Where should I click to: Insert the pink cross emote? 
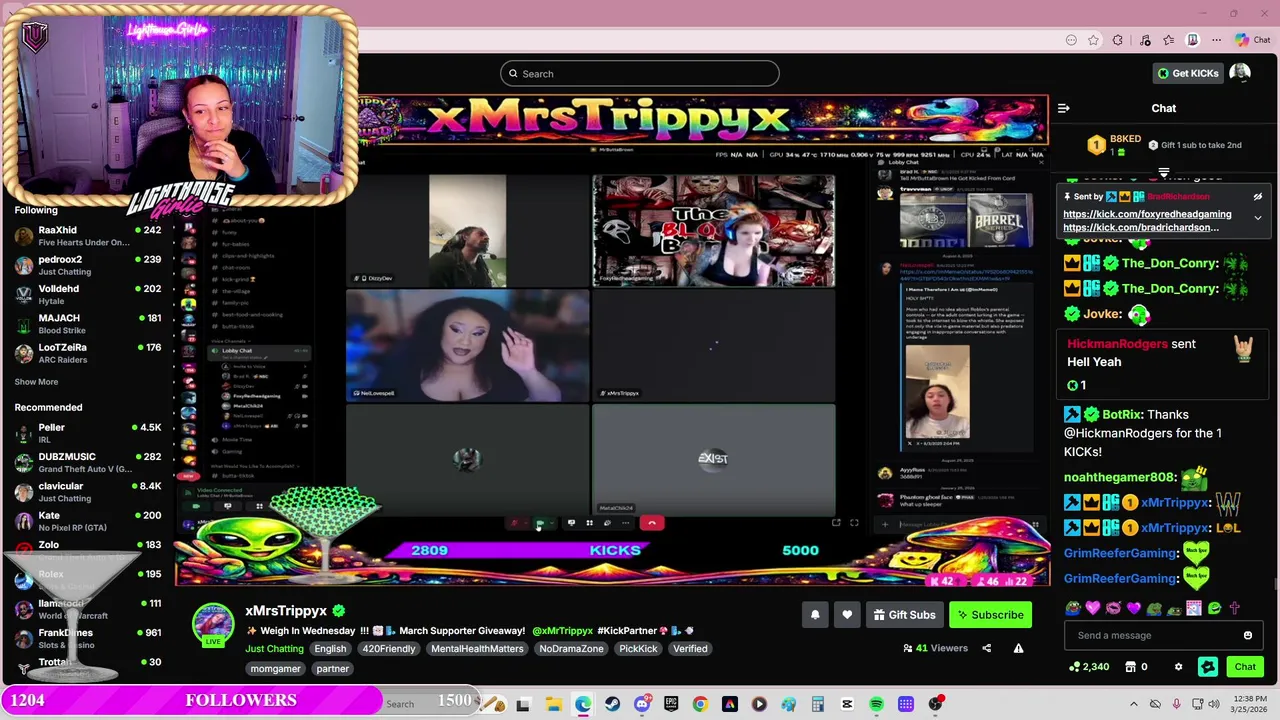coord(1235,608)
